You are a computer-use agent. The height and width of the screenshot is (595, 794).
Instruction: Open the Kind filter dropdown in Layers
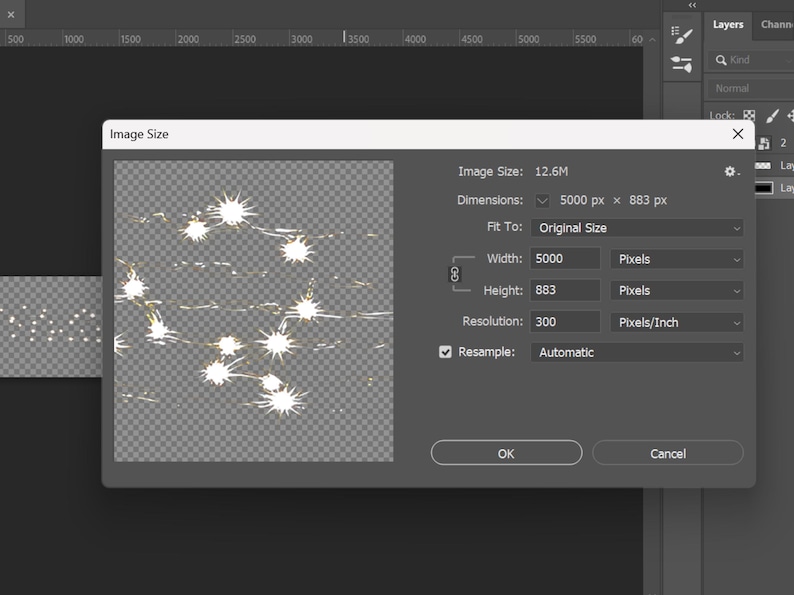(x=750, y=60)
